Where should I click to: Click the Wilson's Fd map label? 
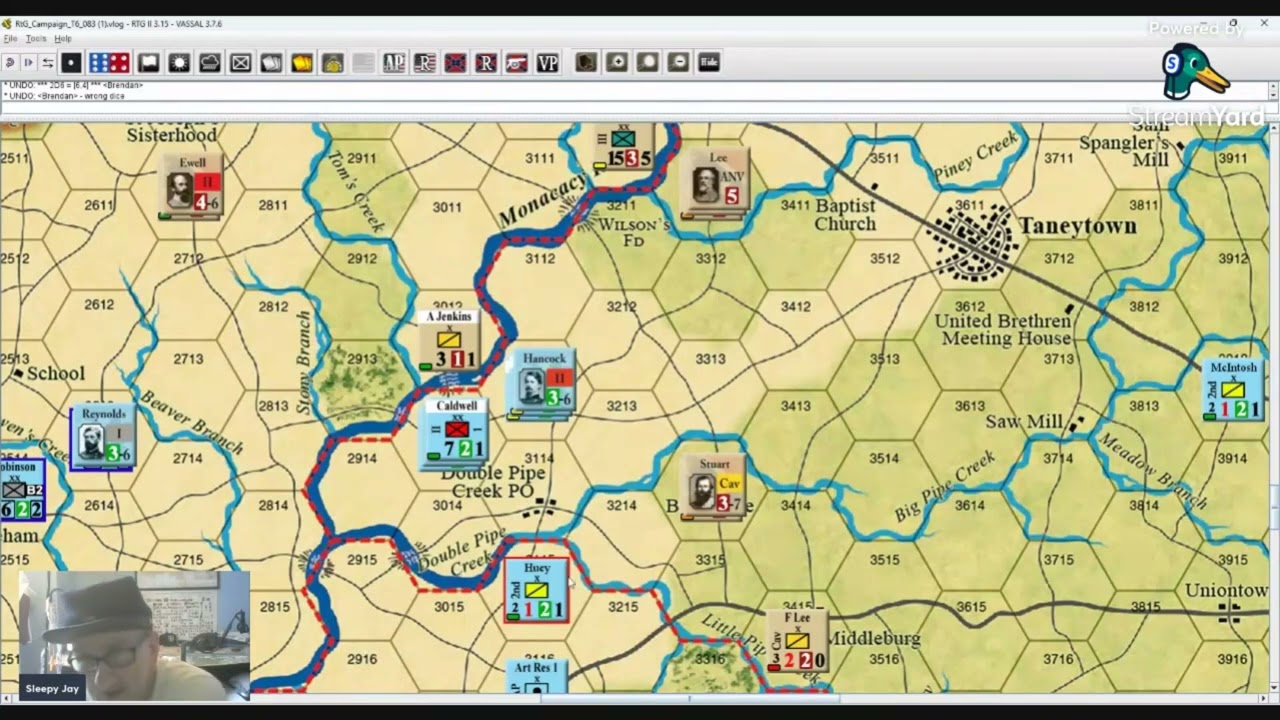click(634, 232)
